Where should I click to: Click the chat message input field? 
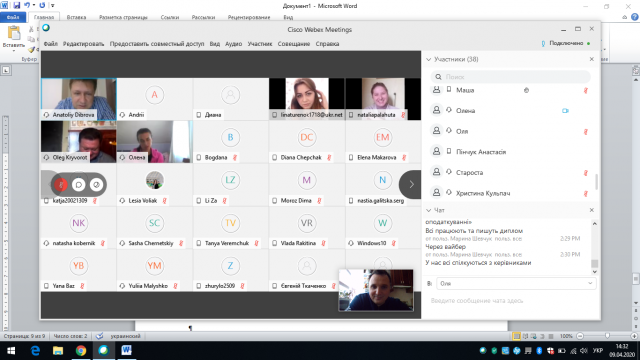(510, 301)
